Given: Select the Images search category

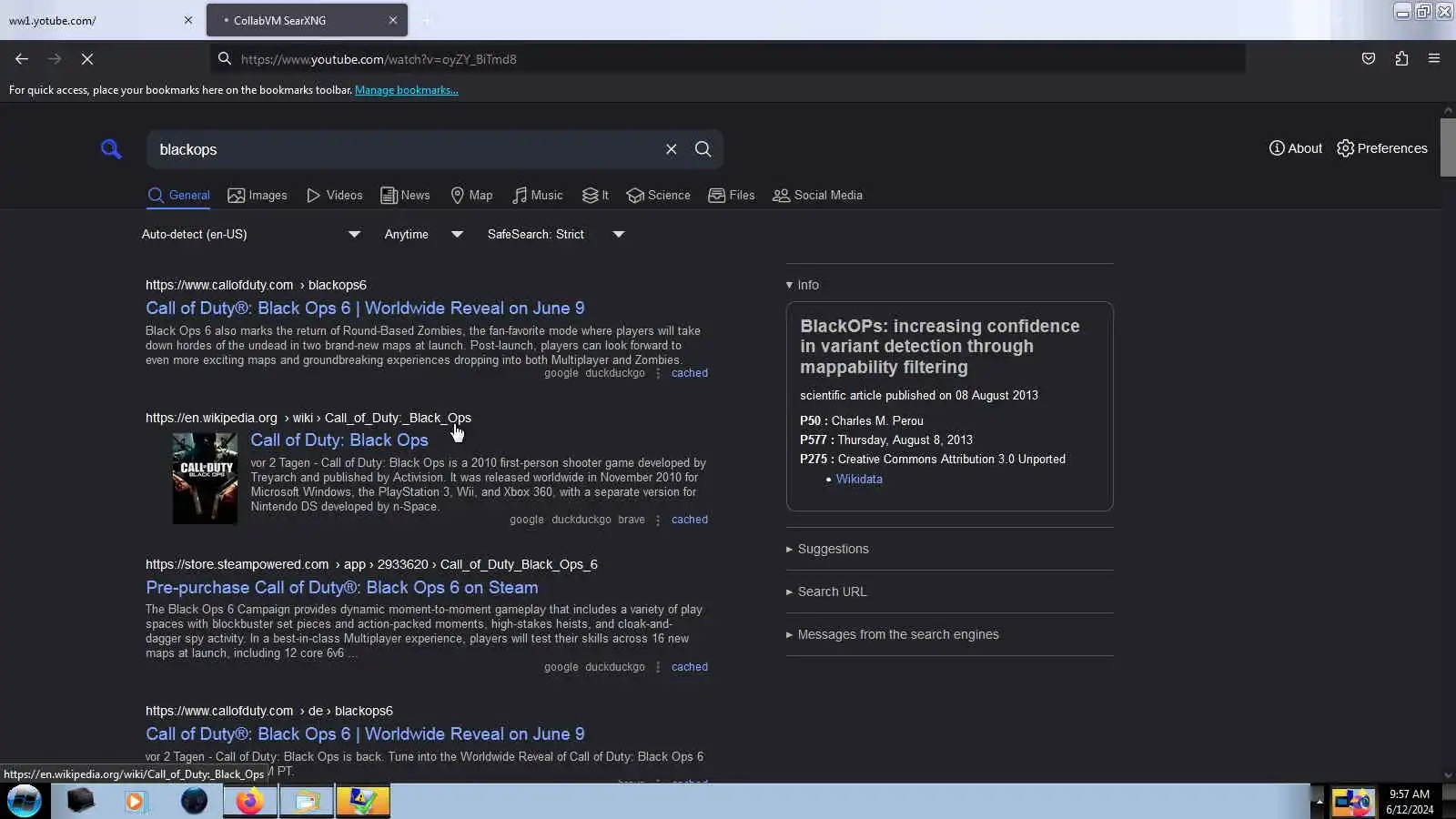Looking at the screenshot, I should [x=258, y=196].
